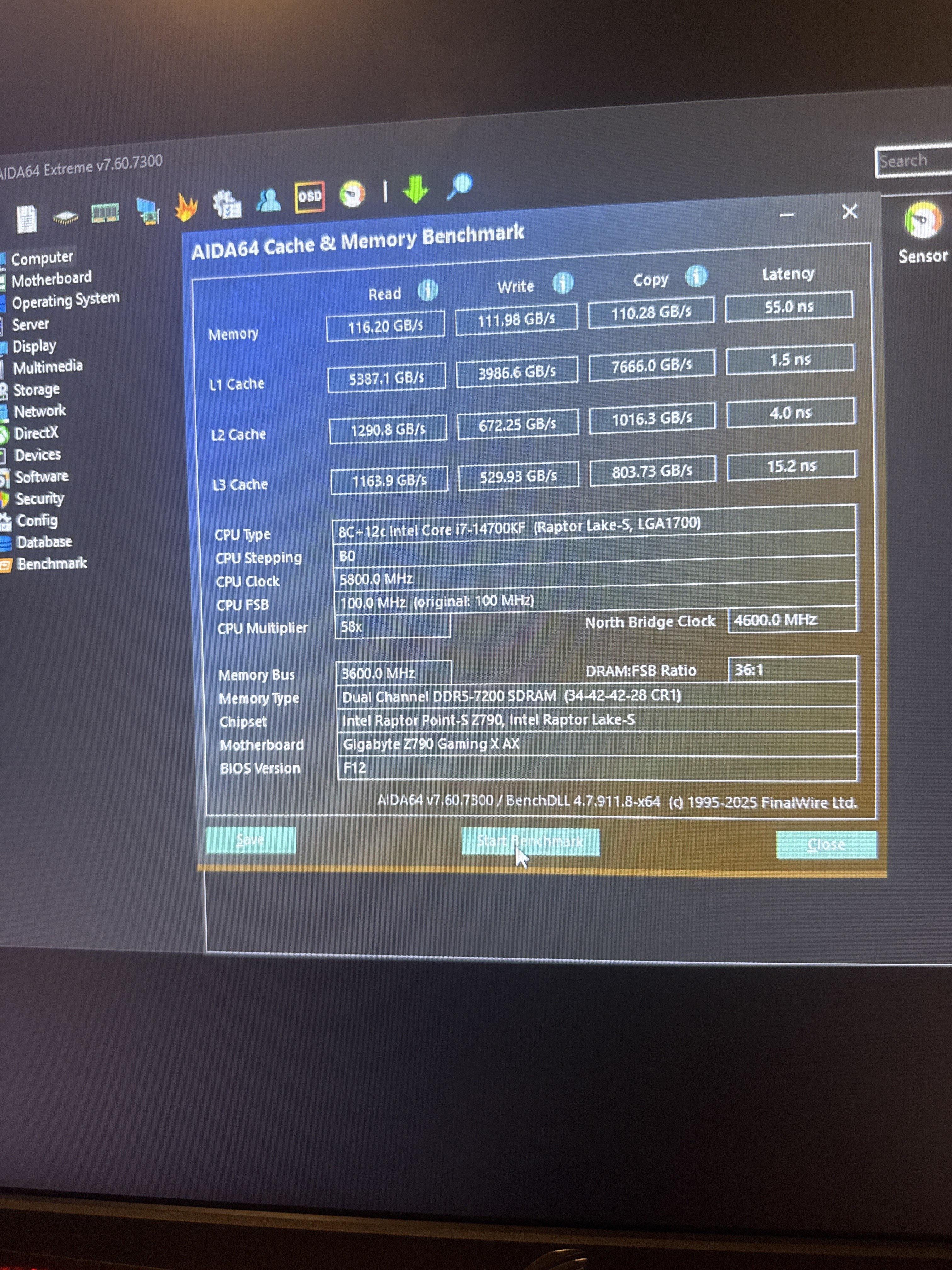Click the CPU Type field showing i7-14700KF
This screenshot has height=1270, width=952.
(594, 525)
